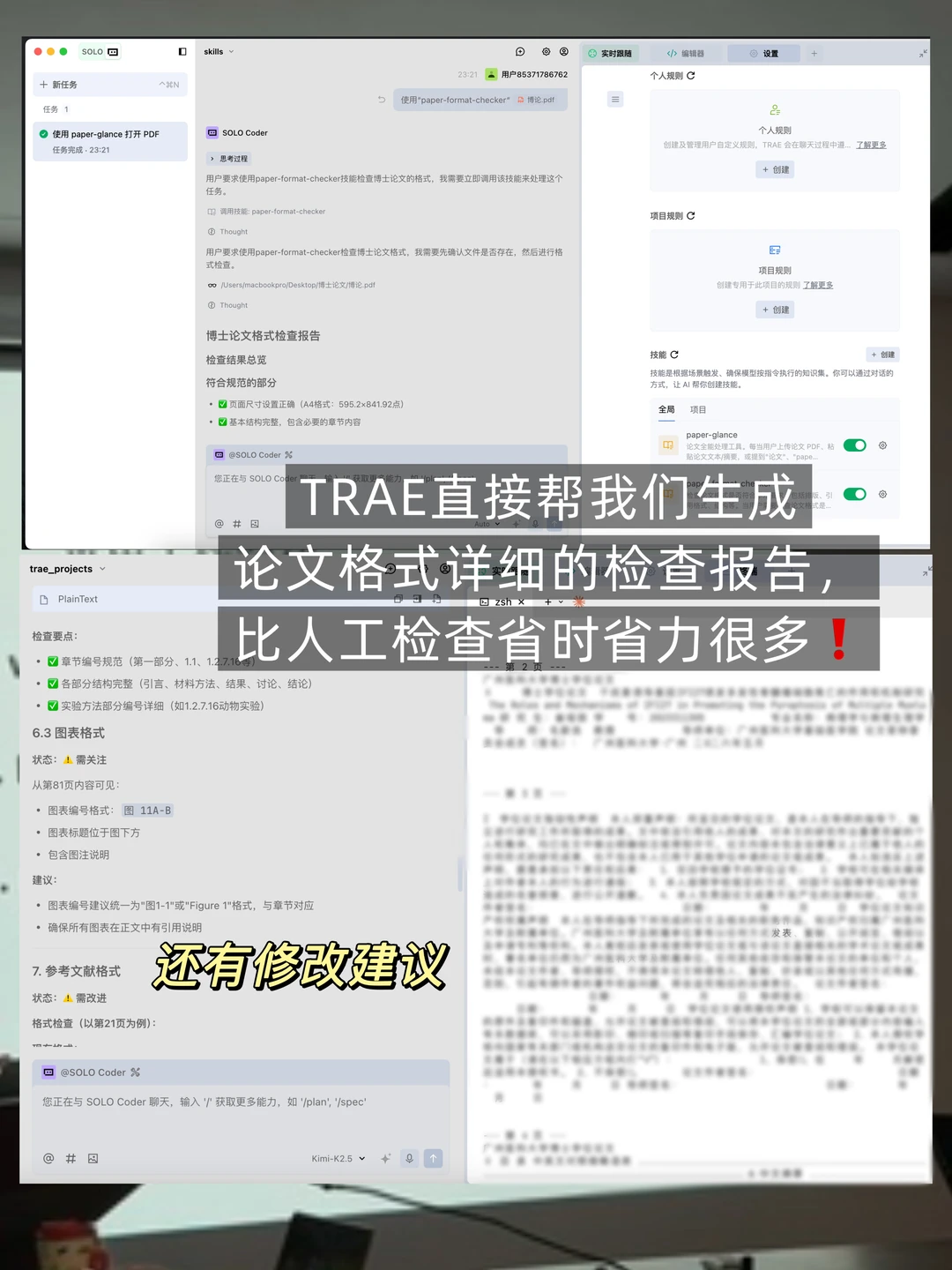The image size is (952, 1270).
Task: Click the # context icon in trae_projects chat
Action: coord(71,1159)
